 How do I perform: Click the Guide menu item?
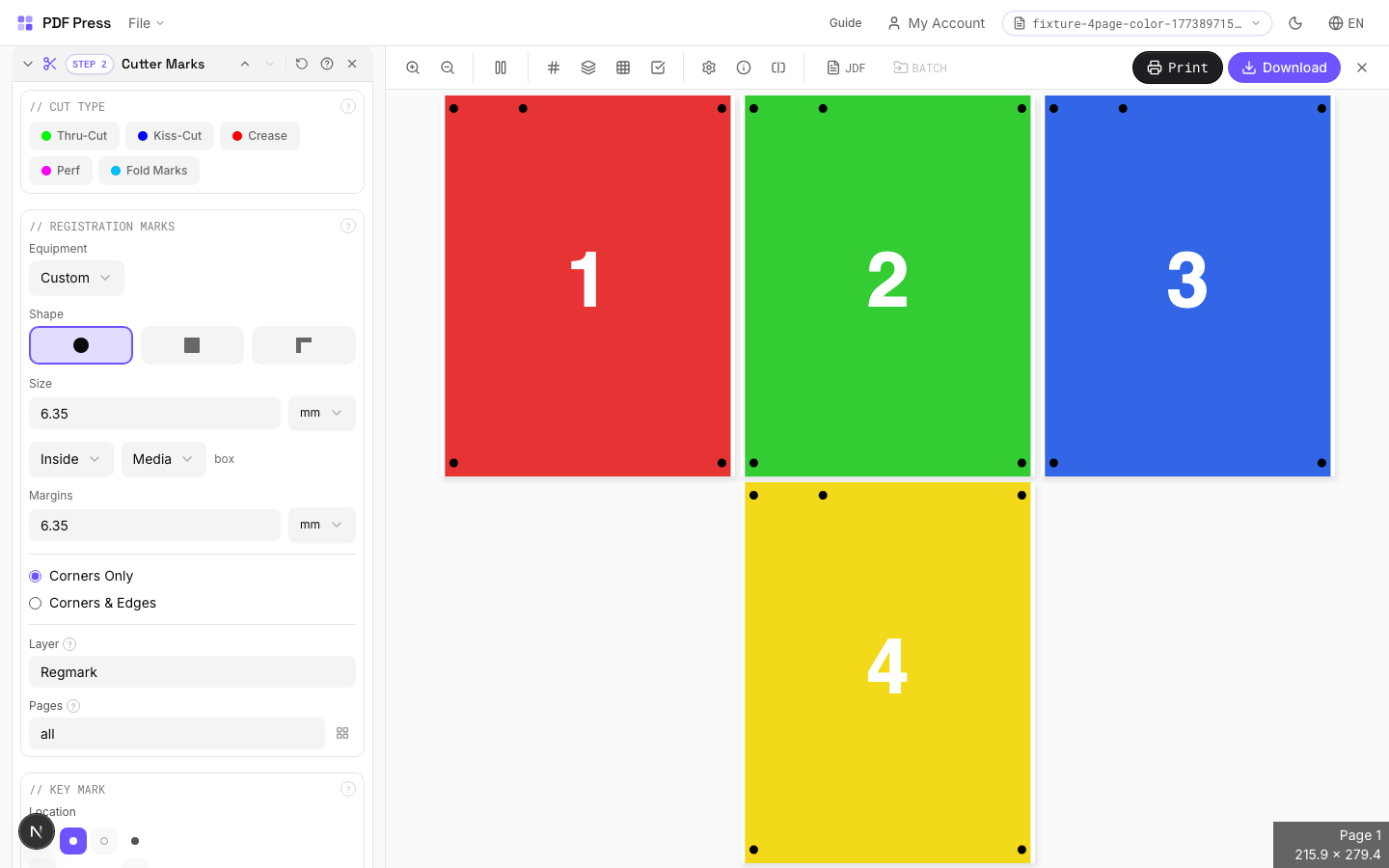click(x=845, y=23)
